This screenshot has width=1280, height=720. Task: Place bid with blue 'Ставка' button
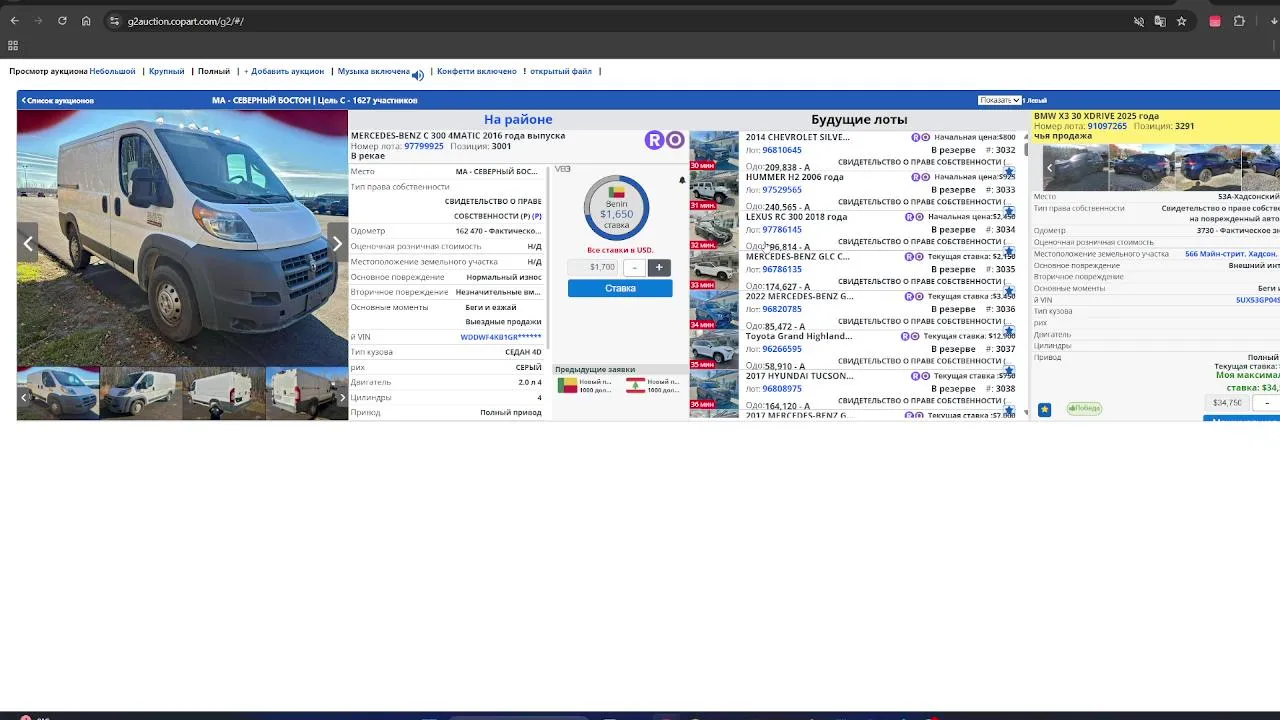(x=620, y=288)
